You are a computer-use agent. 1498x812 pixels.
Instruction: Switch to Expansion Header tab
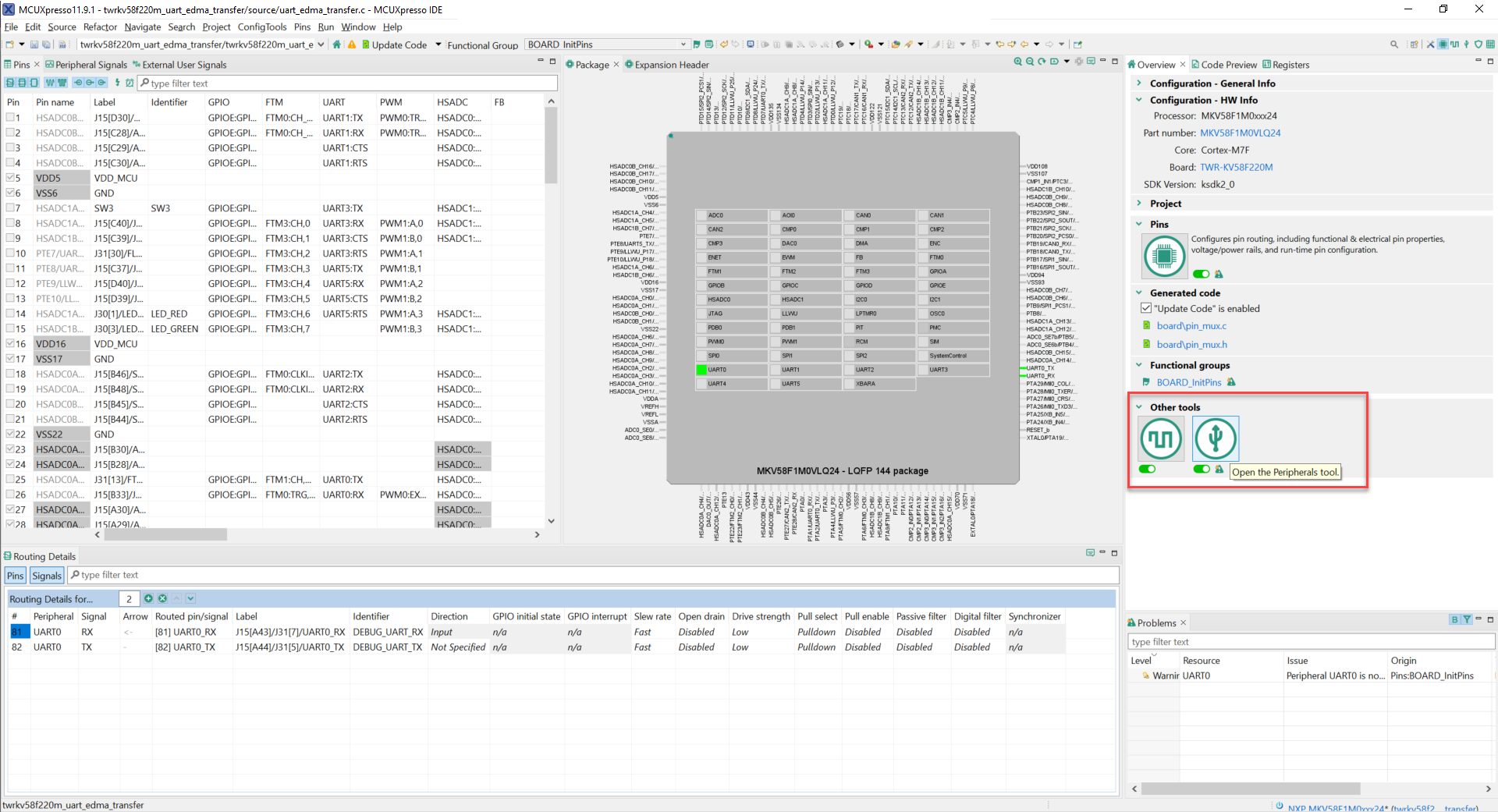click(667, 65)
